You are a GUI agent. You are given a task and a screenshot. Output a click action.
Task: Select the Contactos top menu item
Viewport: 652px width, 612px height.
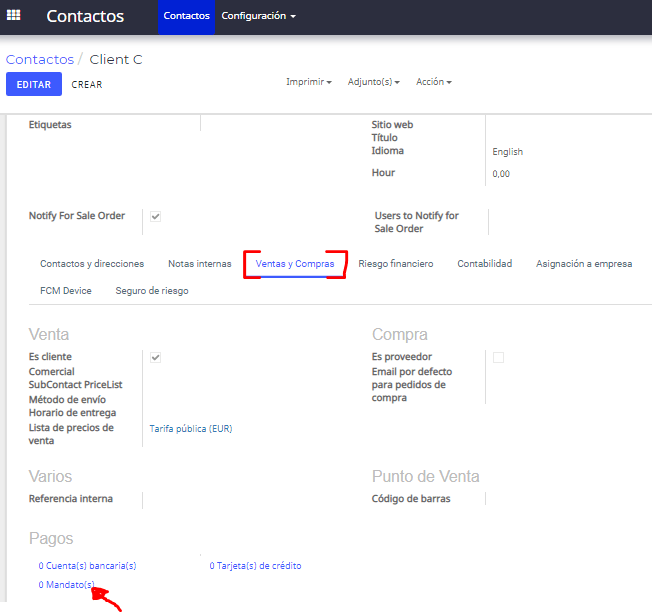(x=186, y=16)
